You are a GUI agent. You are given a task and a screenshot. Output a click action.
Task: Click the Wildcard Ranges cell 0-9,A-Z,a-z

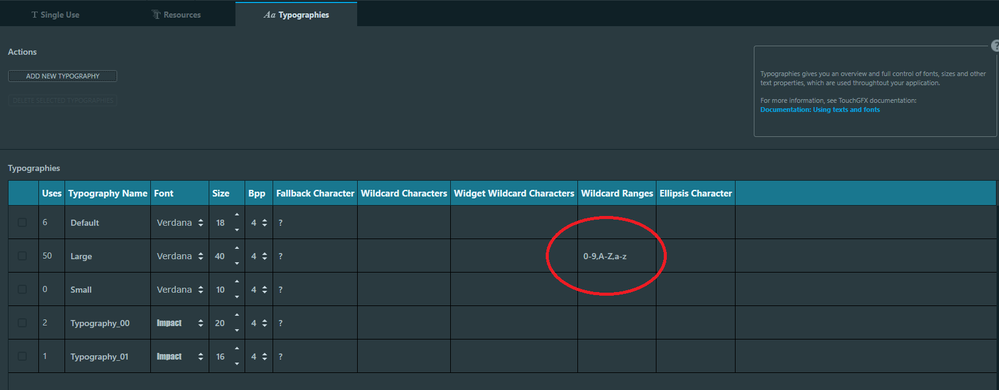click(617, 256)
